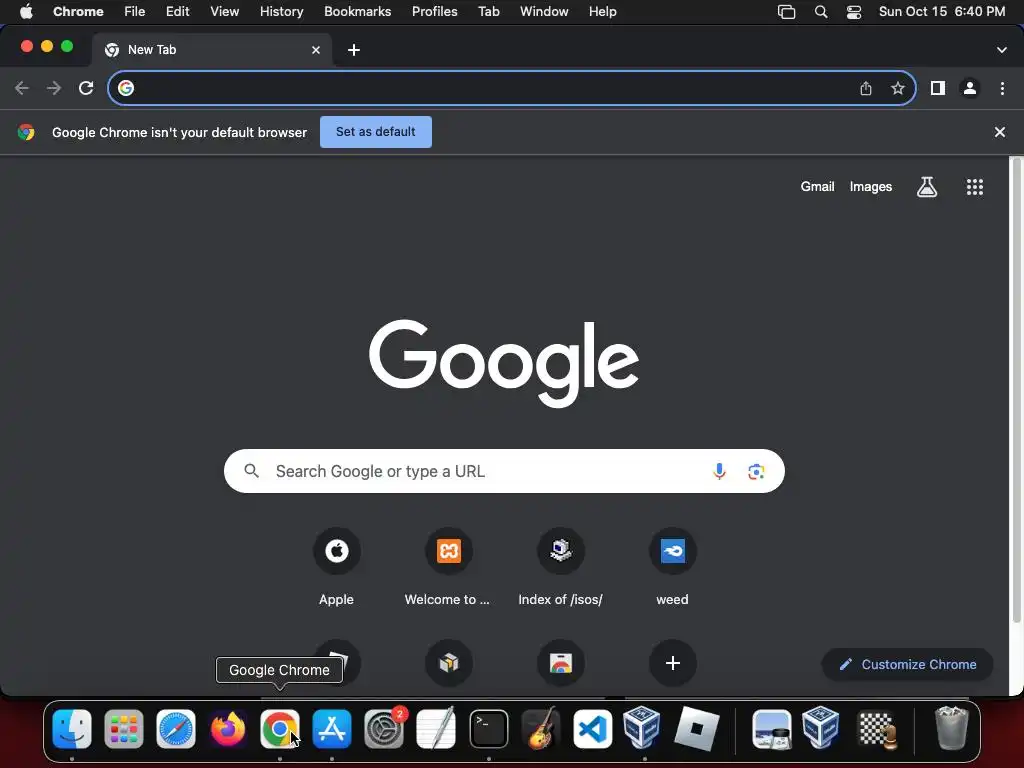1024x768 pixels.
Task: Click the Stage Manager menu bar icon
Action: pyautogui.click(x=786, y=12)
